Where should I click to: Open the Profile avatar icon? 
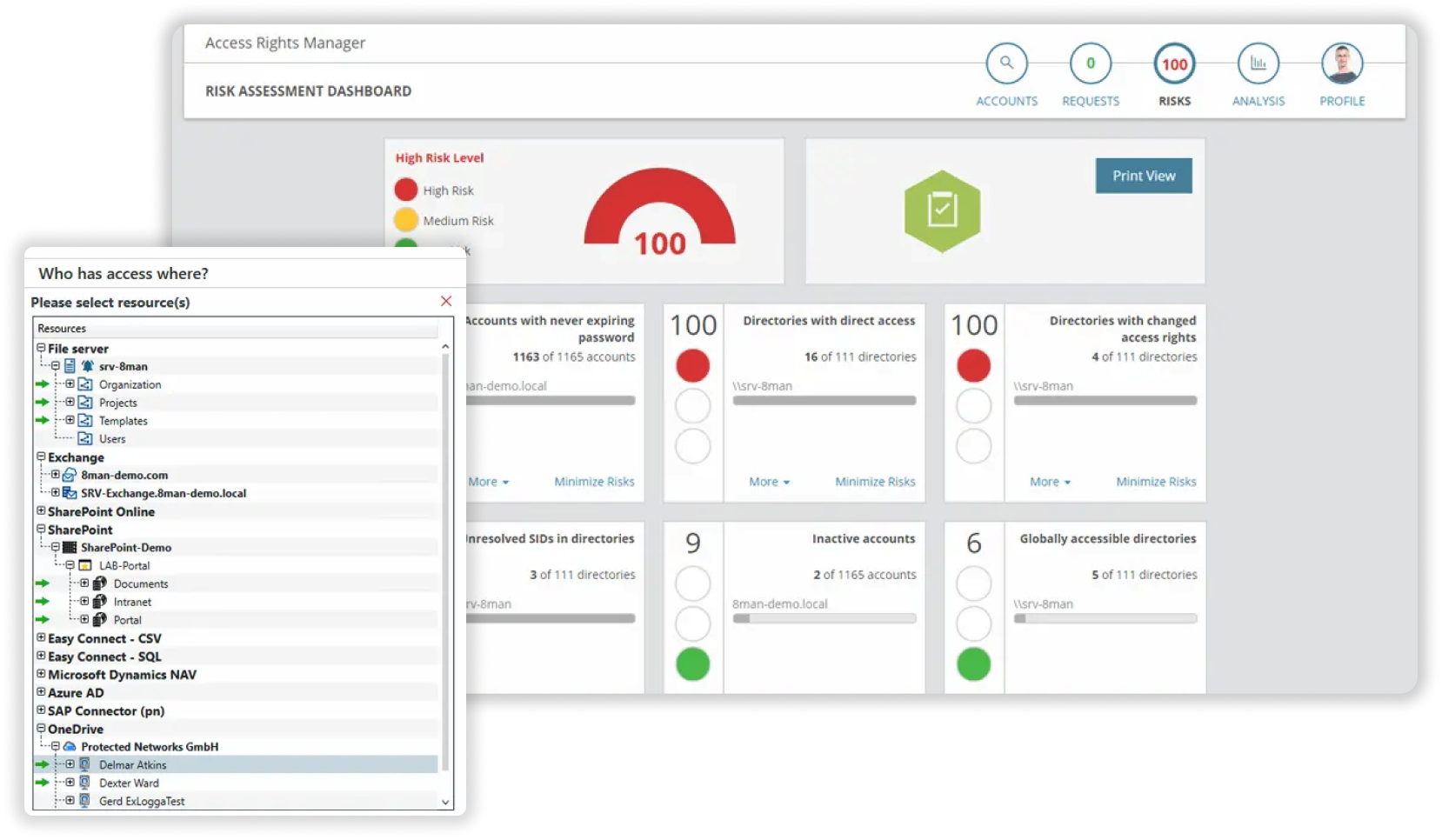click(1342, 63)
